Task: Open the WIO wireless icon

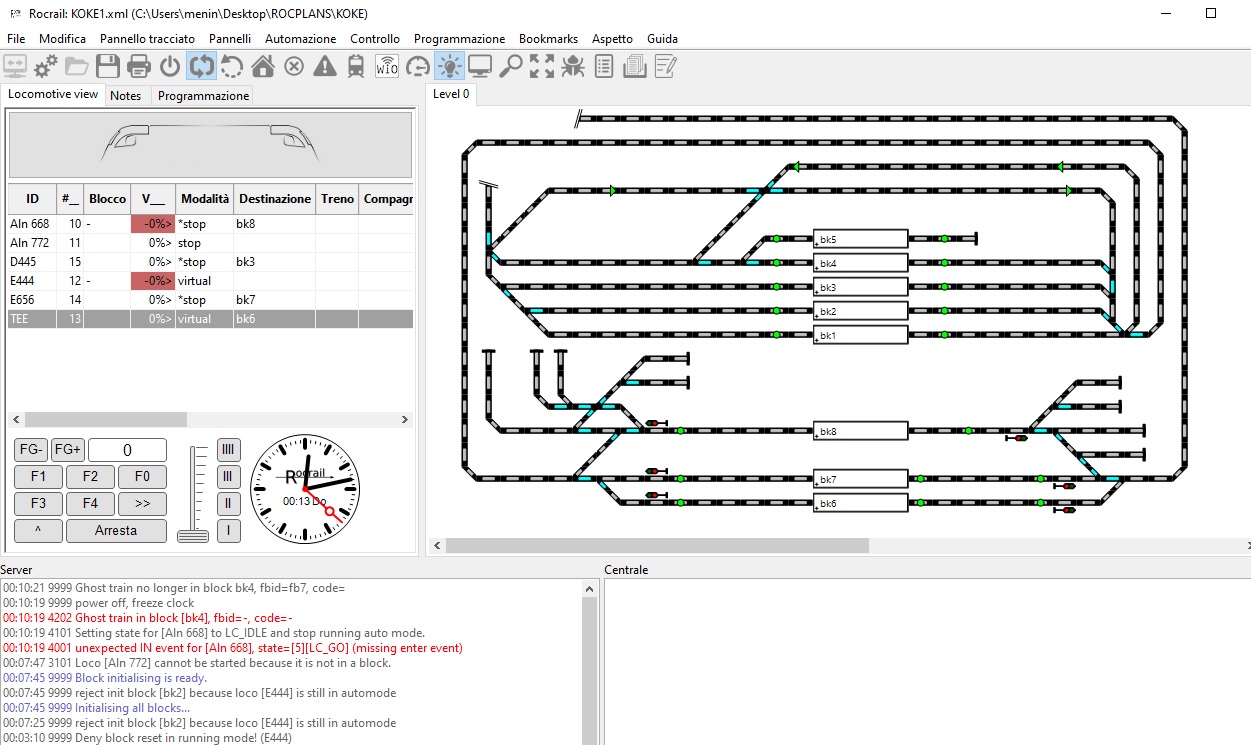Action: (387, 67)
